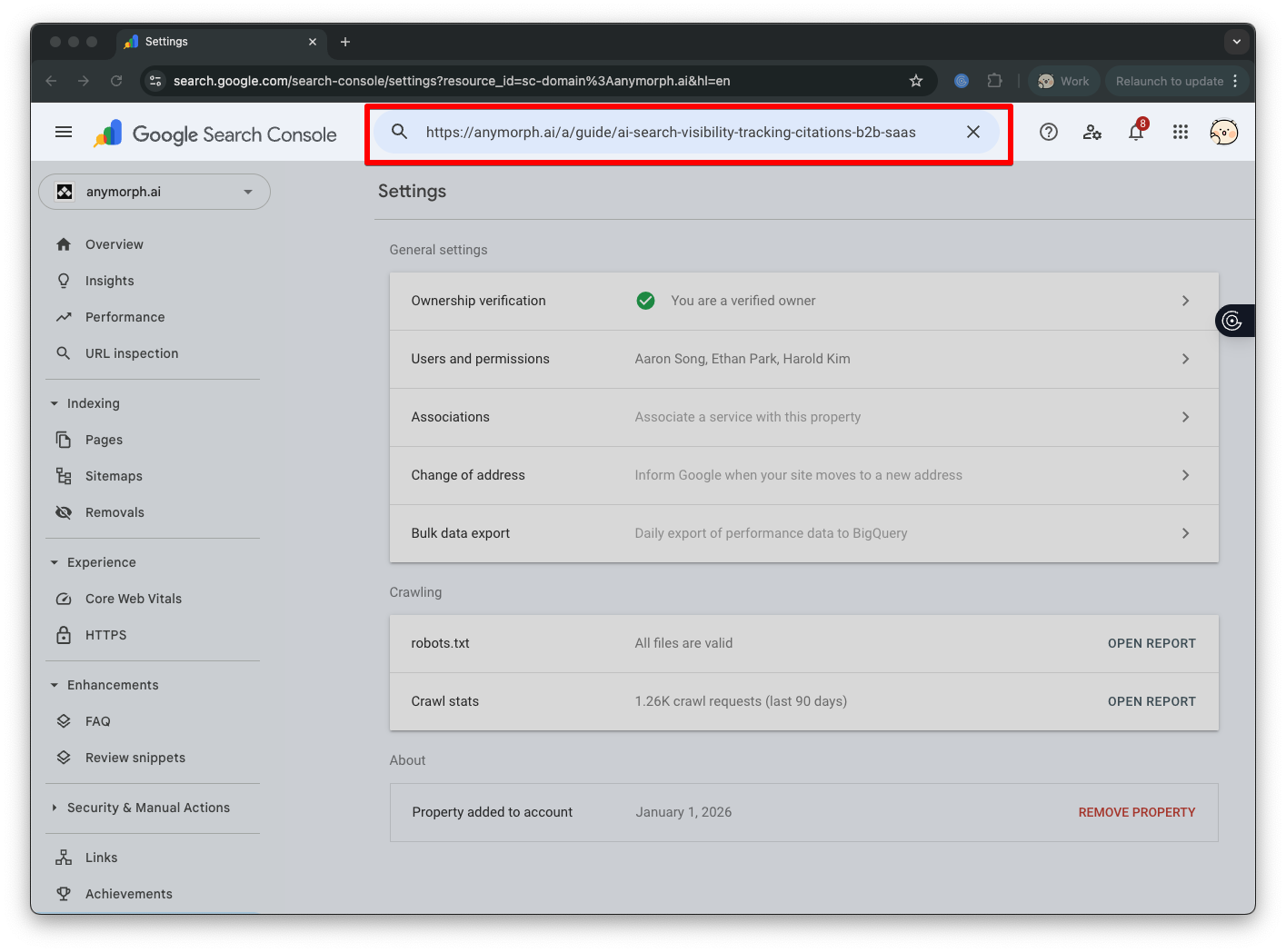Collapse the sidebar with the hamburger menu
The height and width of the screenshot is (952, 1286).
click(64, 132)
